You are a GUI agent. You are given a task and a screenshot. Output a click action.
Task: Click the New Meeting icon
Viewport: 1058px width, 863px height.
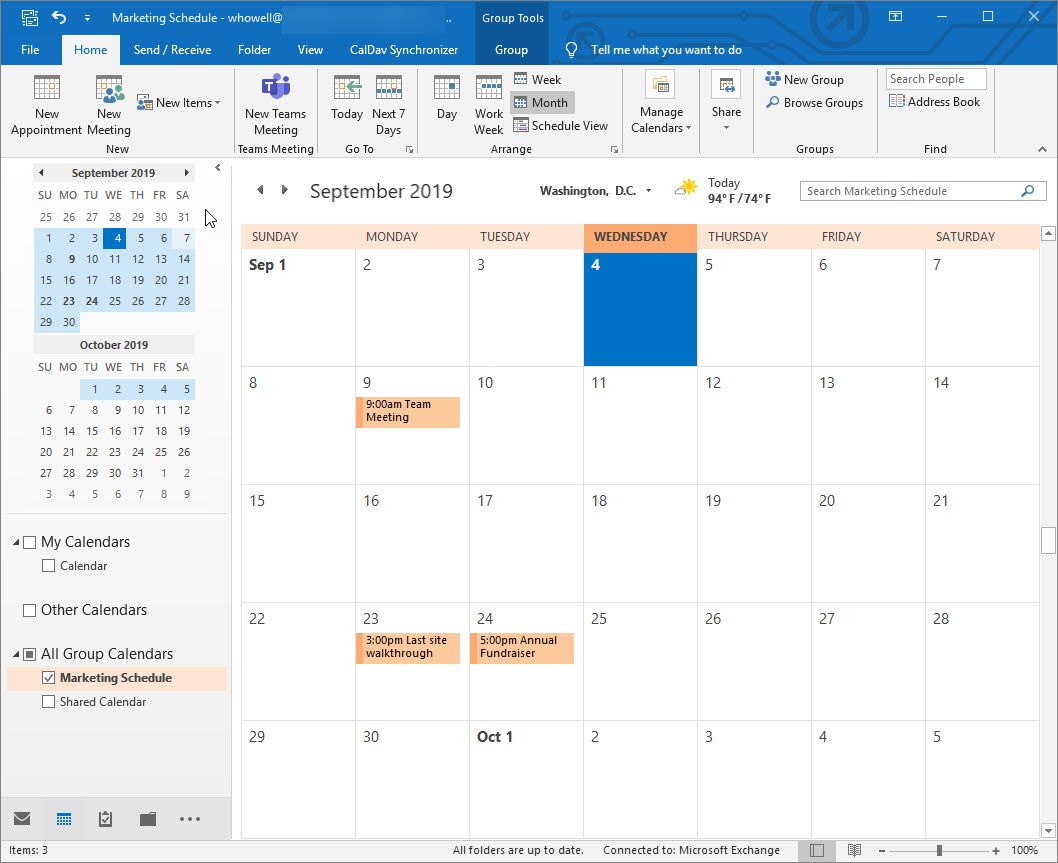coord(109,90)
